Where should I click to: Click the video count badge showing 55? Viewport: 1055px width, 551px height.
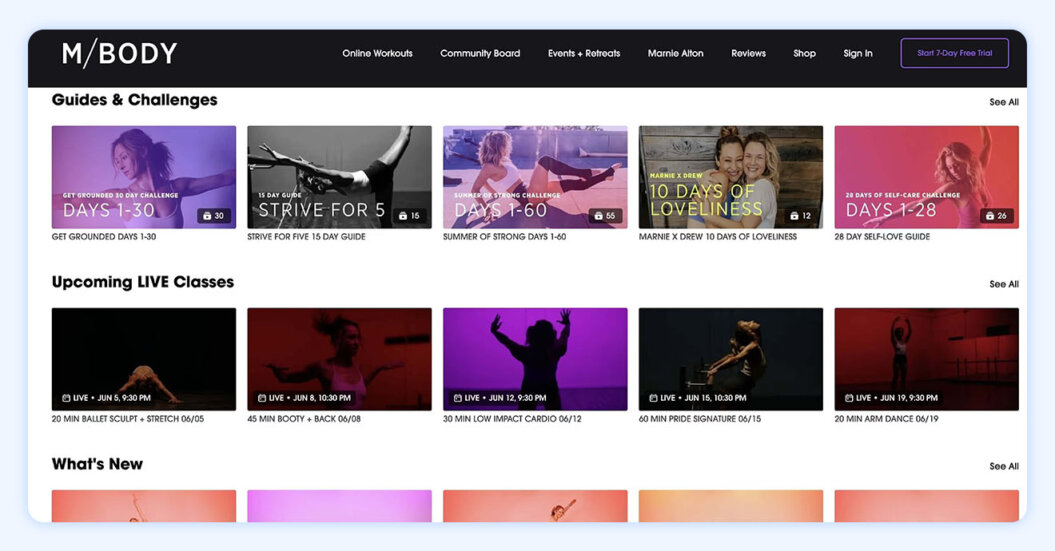tap(605, 215)
